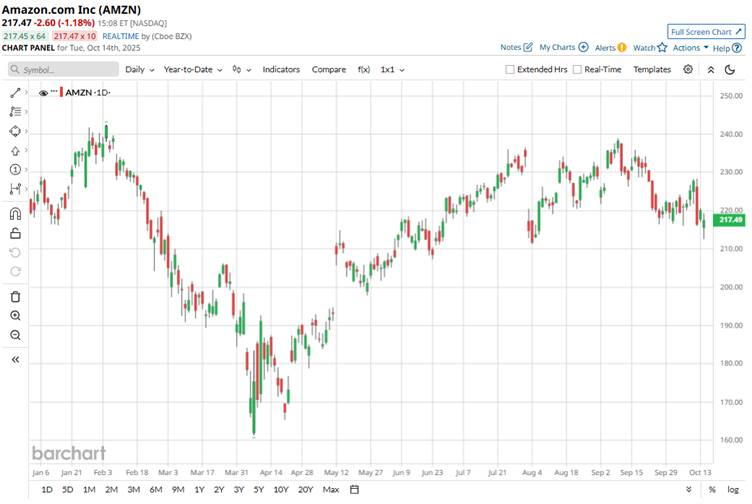Zoom out with the magnifier minus icon
The image size is (752, 504).
pos(15,335)
